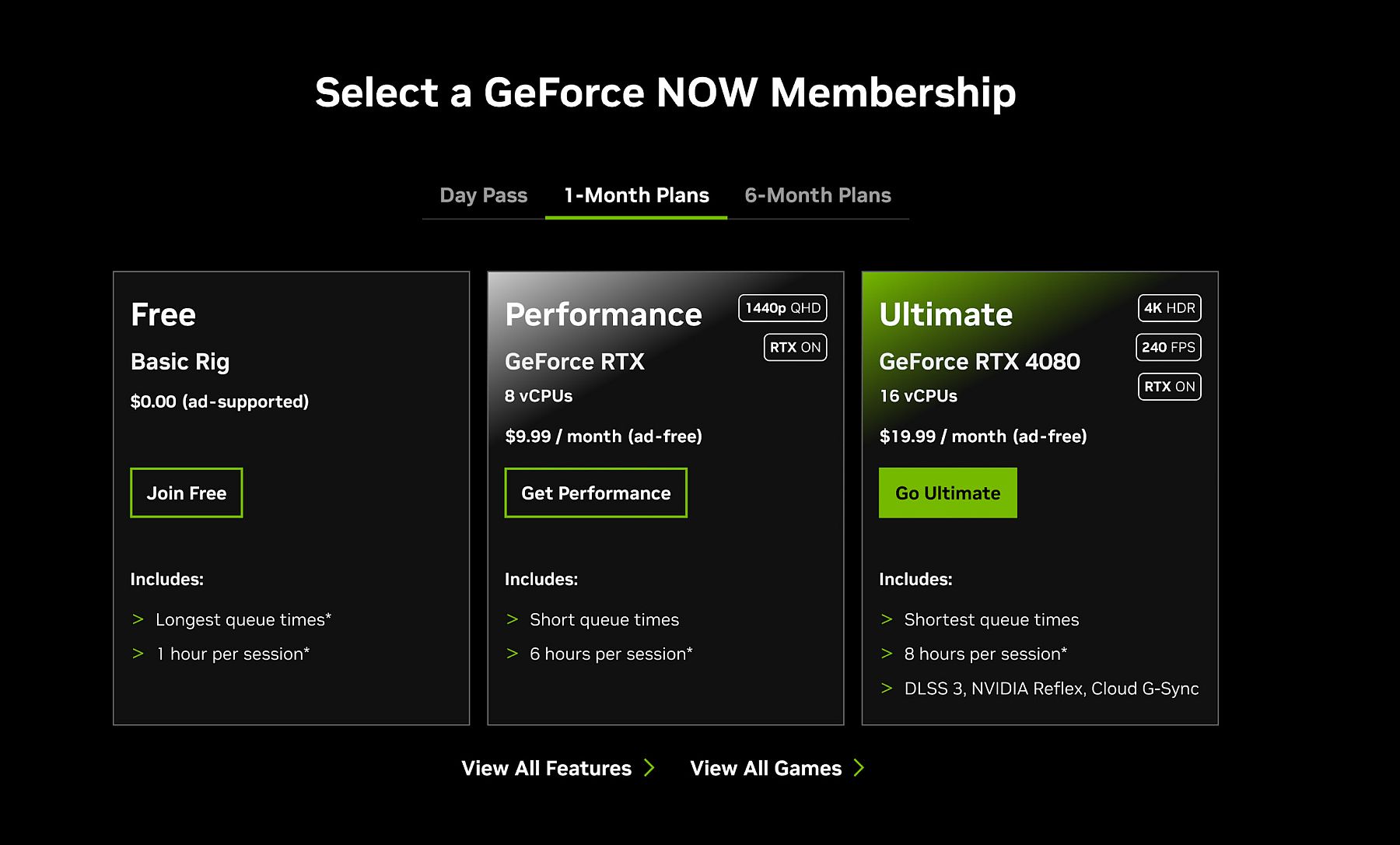The height and width of the screenshot is (845, 1400).
Task: Select the 1-Month Plans tab
Action: [x=636, y=195]
